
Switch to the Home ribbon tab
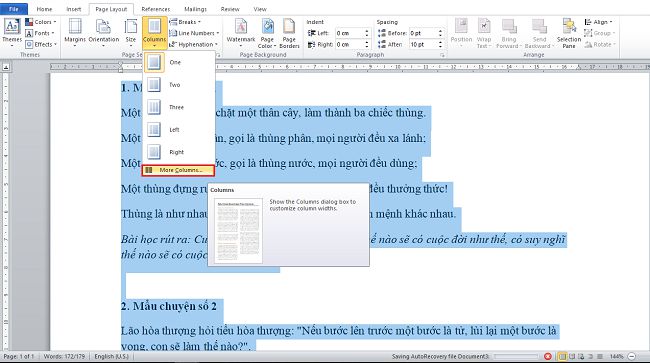click(x=44, y=9)
